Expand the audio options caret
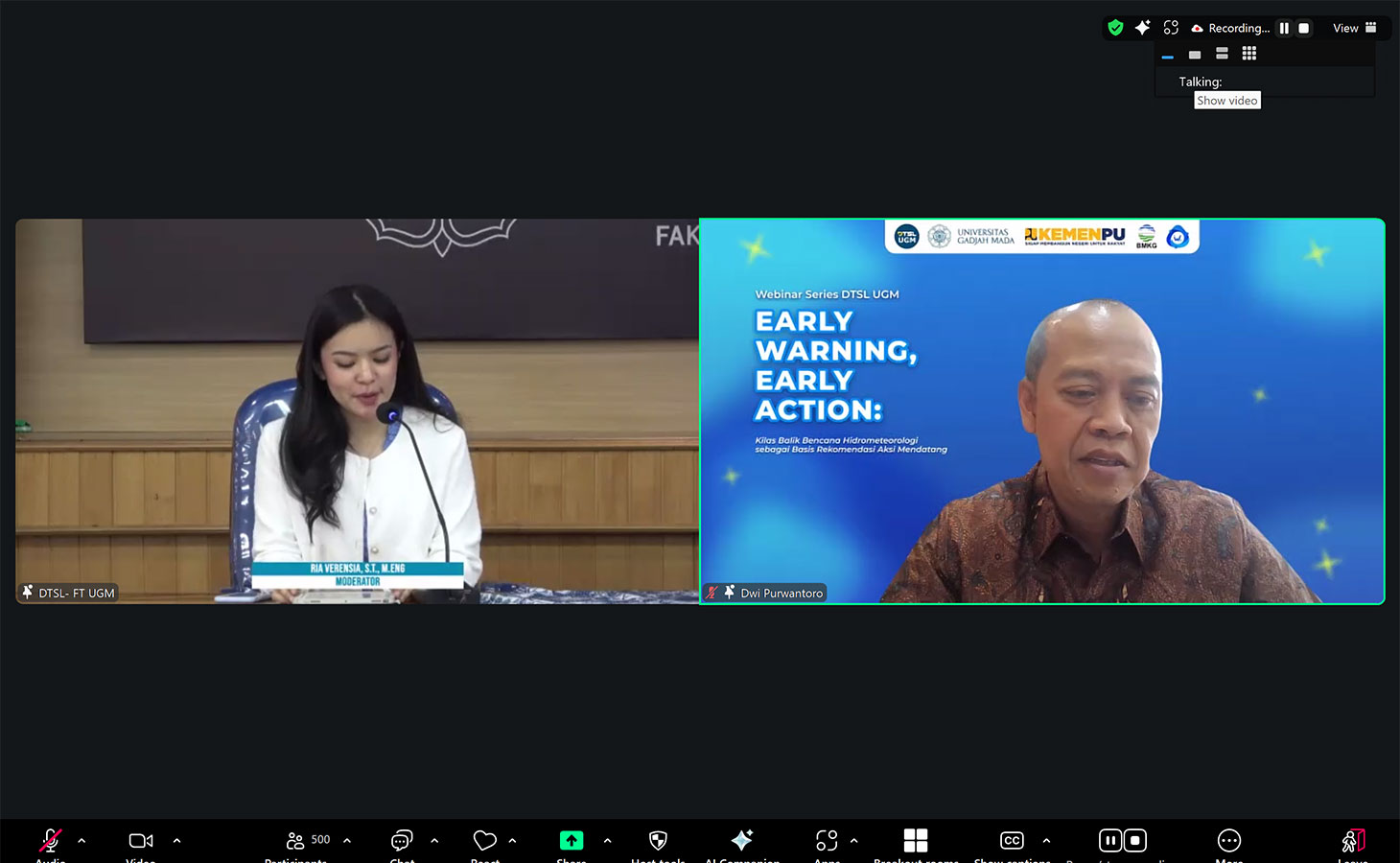The height and width of the screenshot is (863, 1400). click(x=82, y=841)
